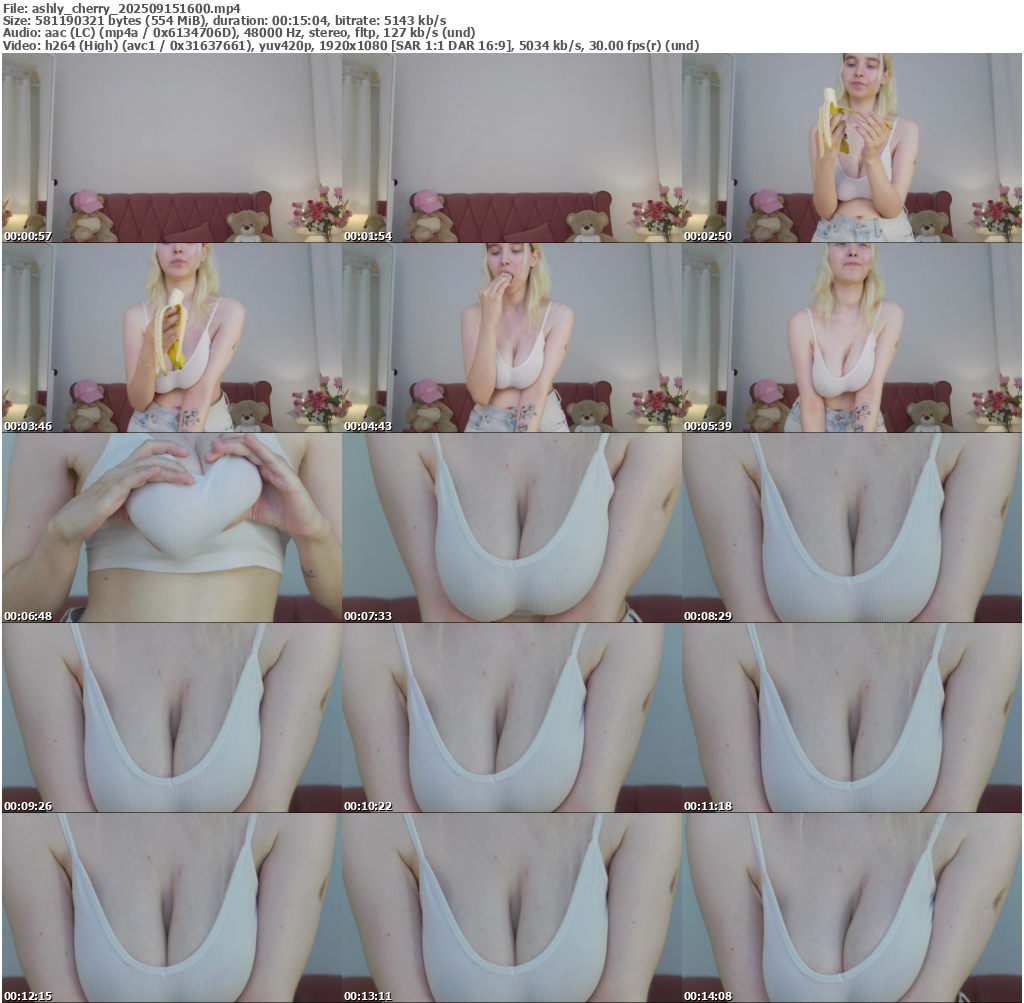Click the 00:09:26 thumbnail
The height and width of the screenshot is (1003, 1024).
coord(172,718)
